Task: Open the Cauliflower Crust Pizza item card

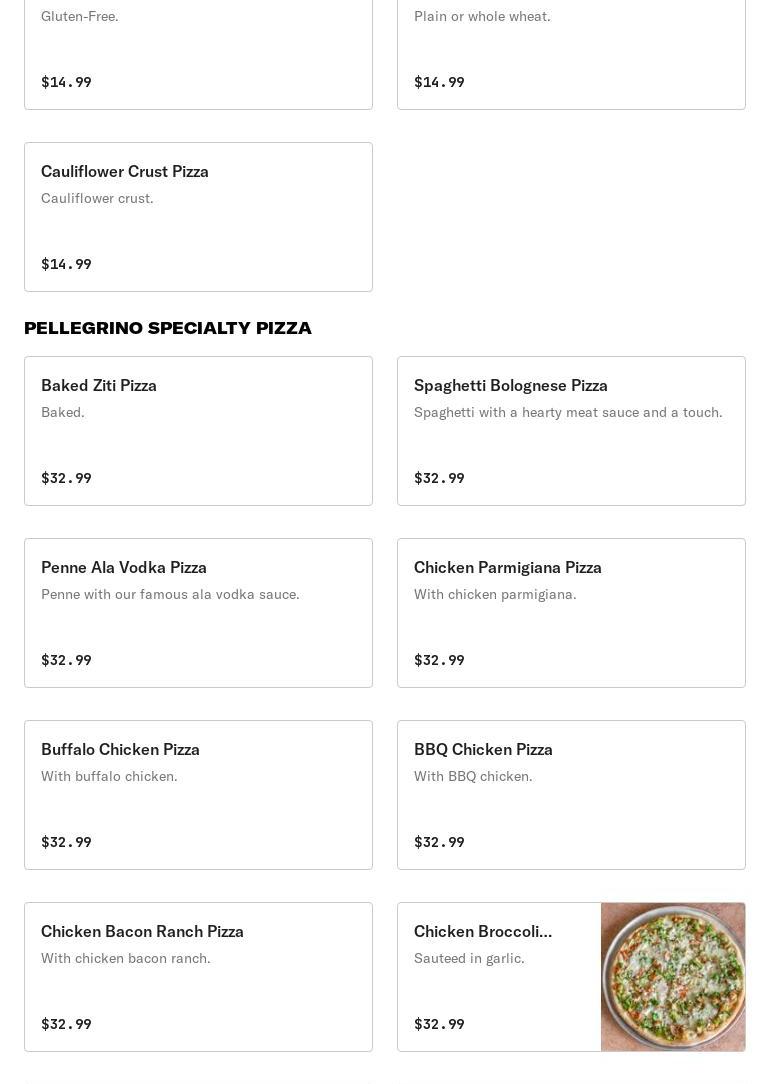Action: 198,217
